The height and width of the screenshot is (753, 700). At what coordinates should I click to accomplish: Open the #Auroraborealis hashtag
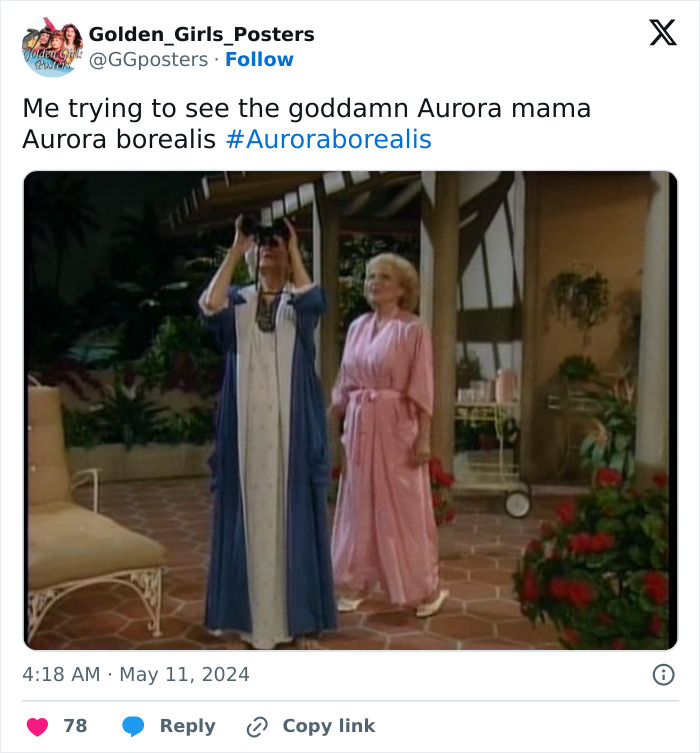click(329, 139)
